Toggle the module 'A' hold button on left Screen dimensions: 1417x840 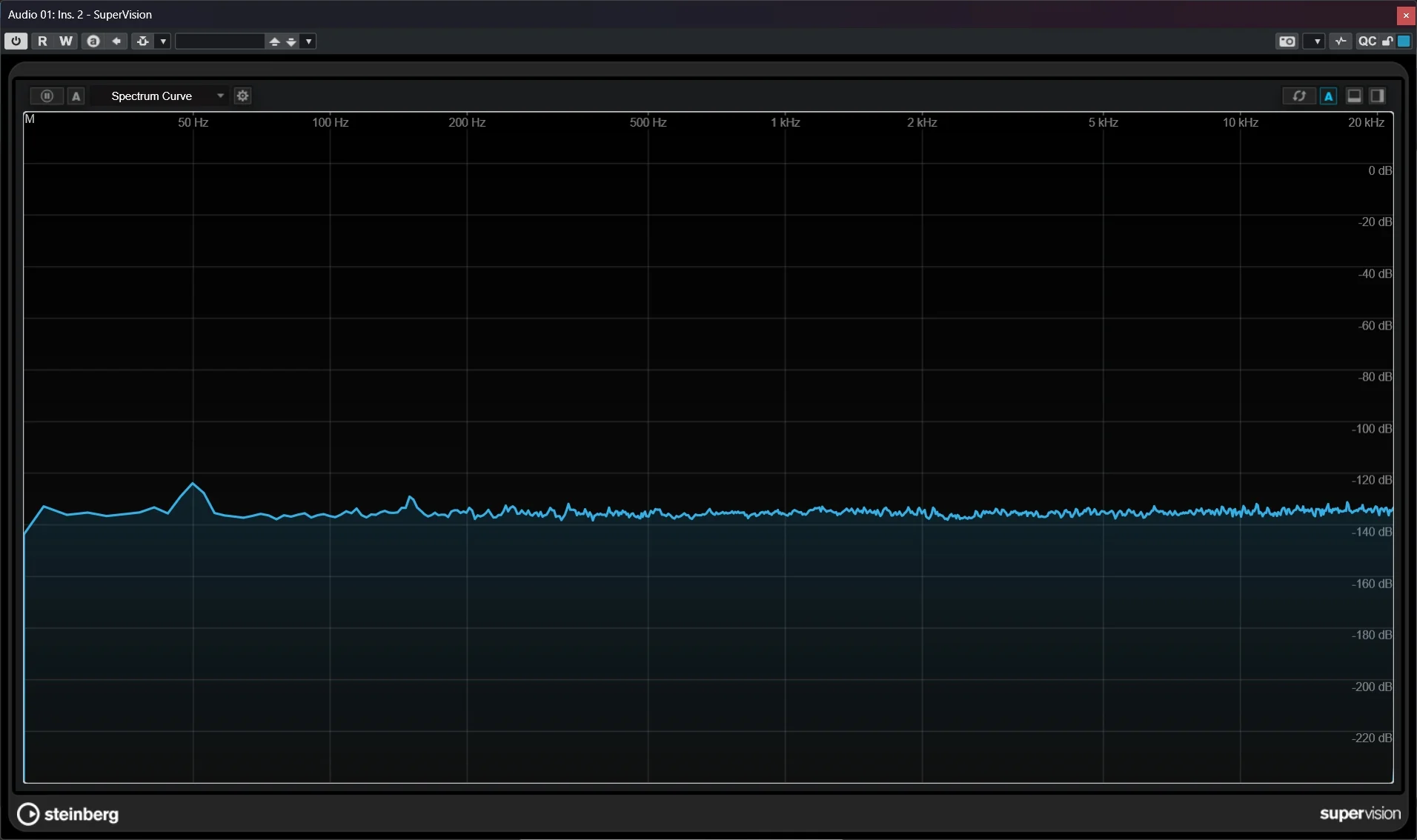pos(76,96)
